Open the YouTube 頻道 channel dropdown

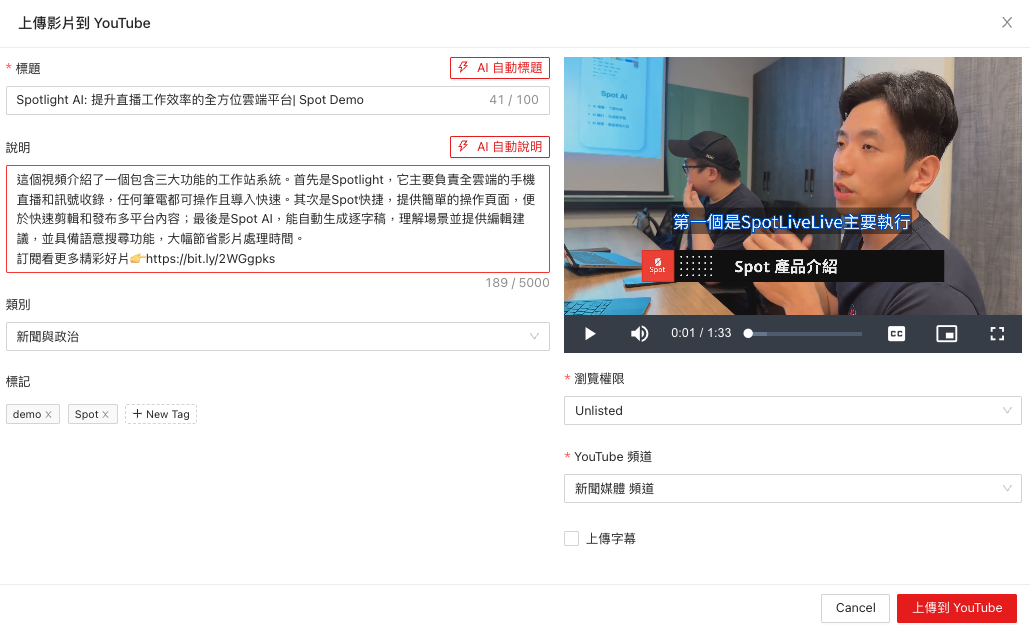[792, 488]
